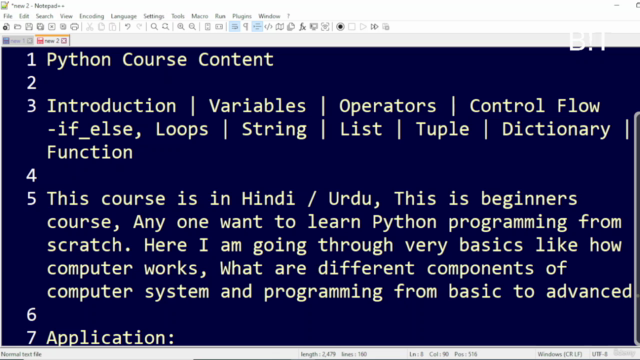Image resolution: width=640 pixels, height=360 pixels.
Task: Open the Edit menu
Action: (24, 16)
